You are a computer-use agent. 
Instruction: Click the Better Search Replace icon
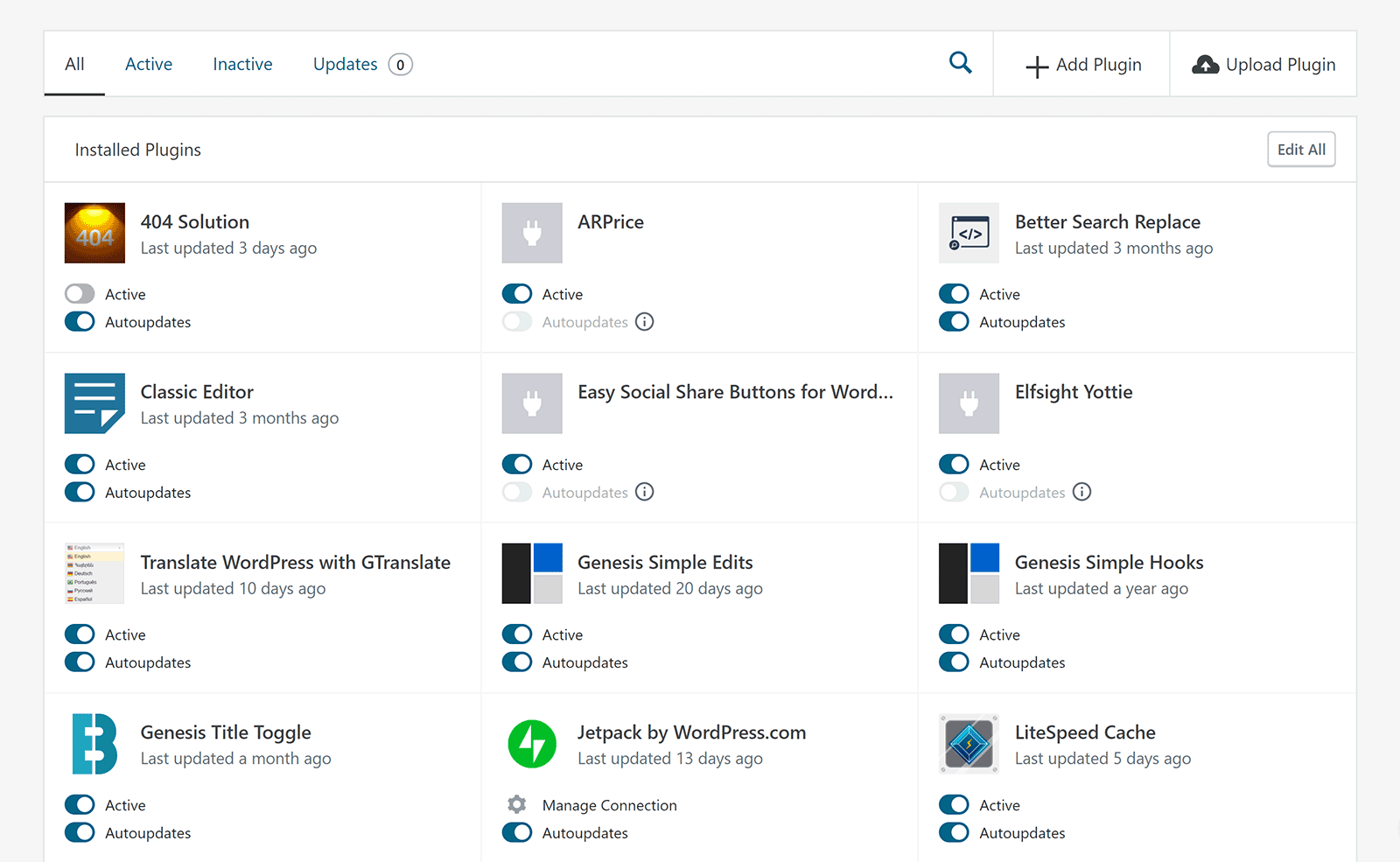tap(969, 233)
